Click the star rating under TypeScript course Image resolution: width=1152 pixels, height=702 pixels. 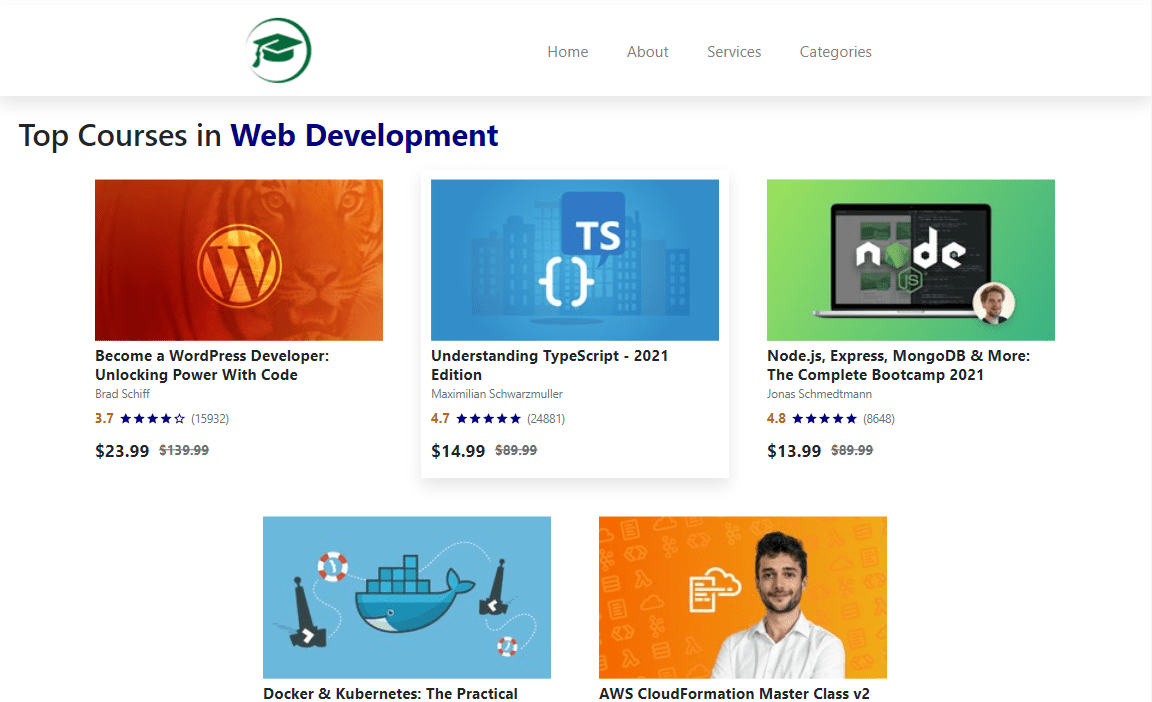point(488,419)
